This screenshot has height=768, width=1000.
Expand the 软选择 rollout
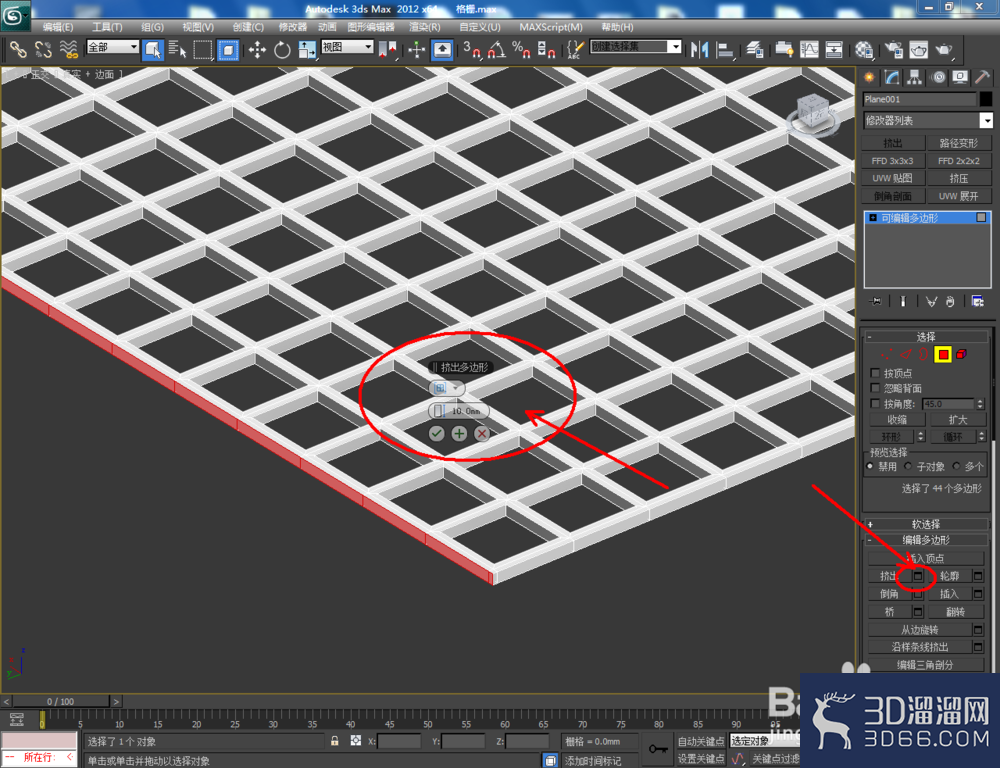(x=926, y=524)
